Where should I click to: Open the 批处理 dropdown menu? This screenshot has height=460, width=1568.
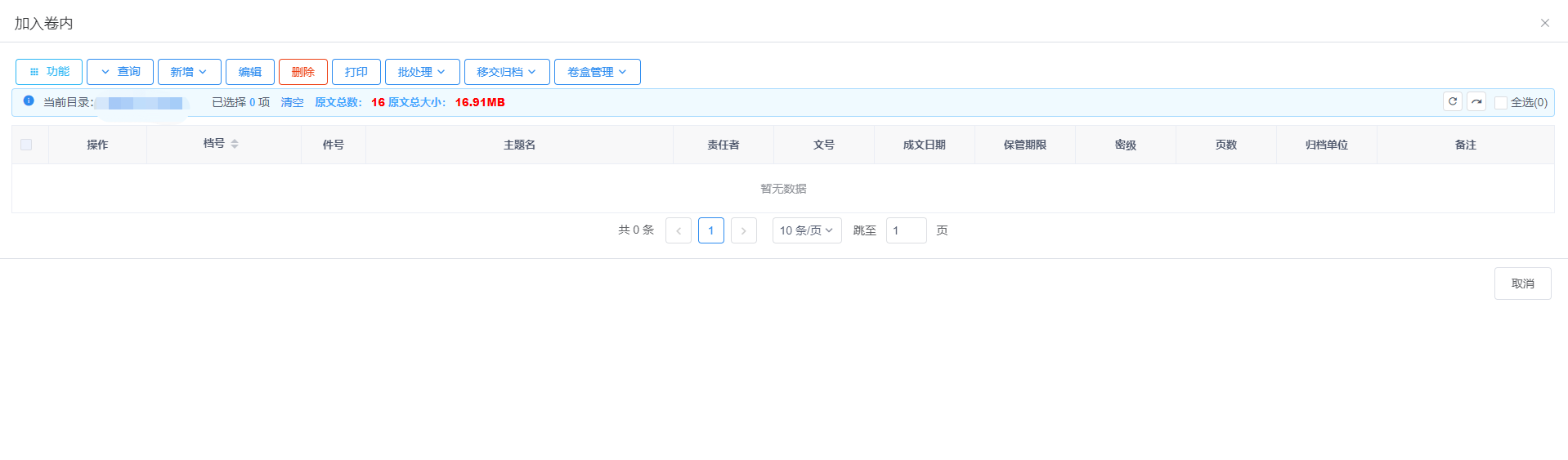[x=422, y=72]
